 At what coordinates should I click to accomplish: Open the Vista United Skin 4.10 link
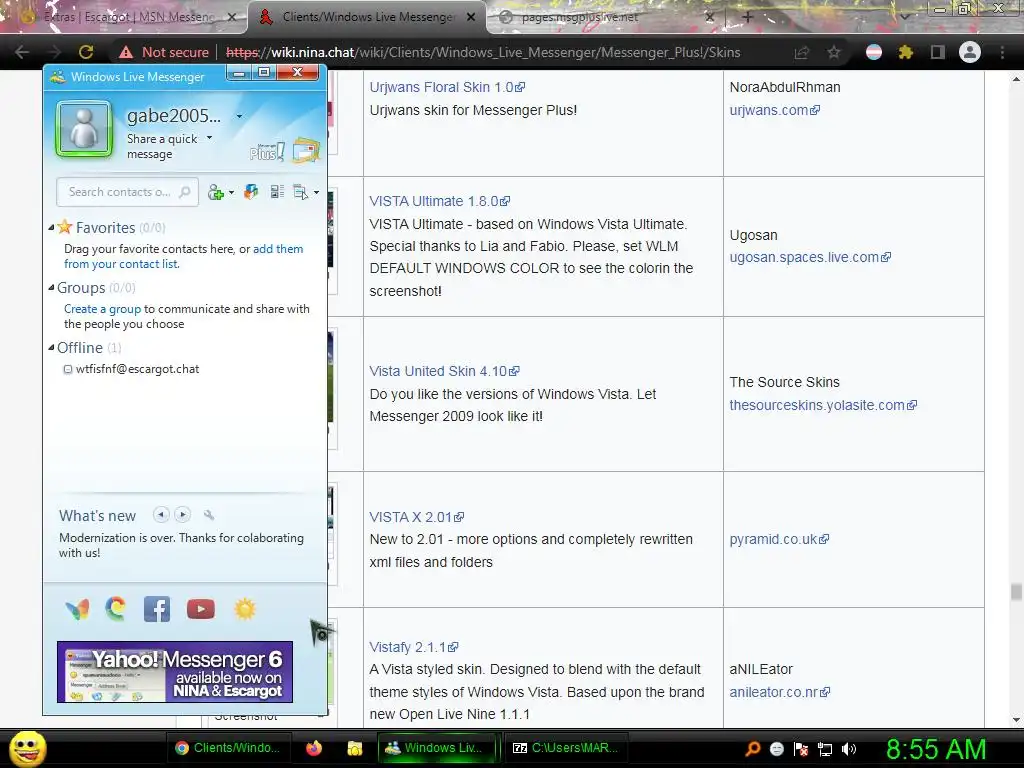[x=444, y=372]
